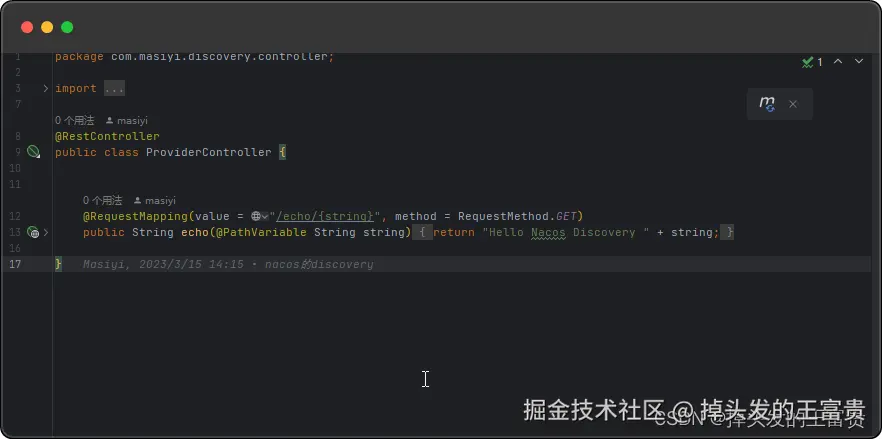Viewport: 882px width, 439px height.
Task: Click the masiyi author hint above the class
Action: 127,120
